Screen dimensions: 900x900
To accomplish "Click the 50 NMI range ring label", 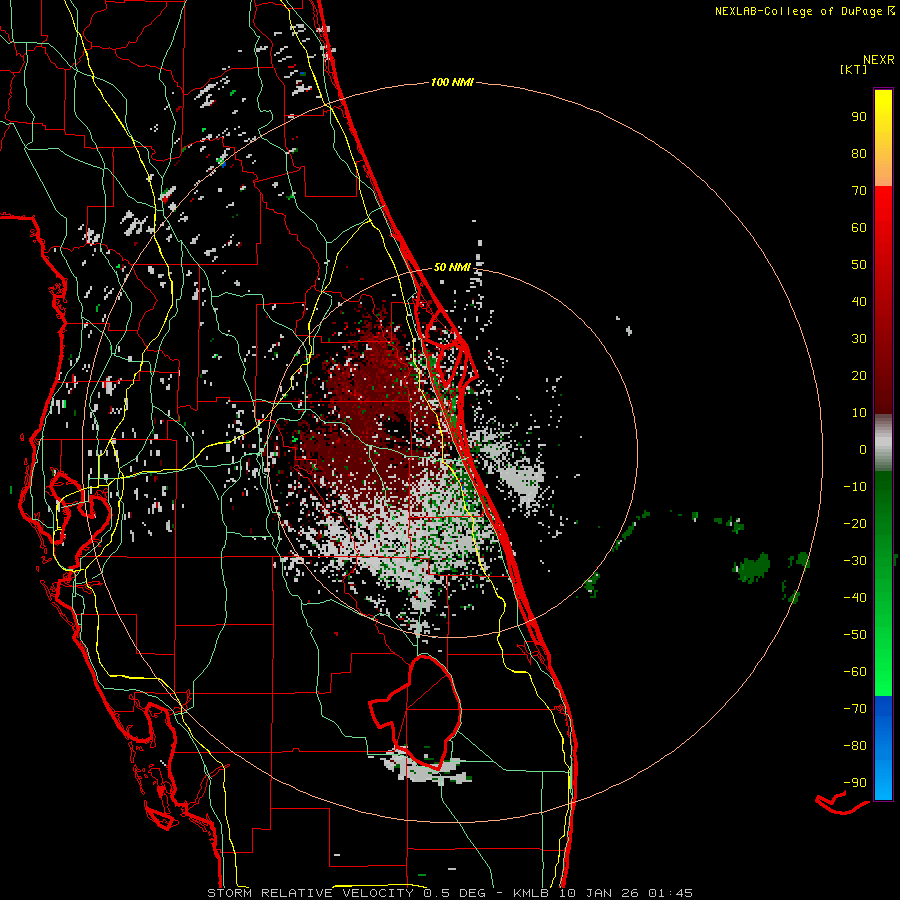I will 452,267.
